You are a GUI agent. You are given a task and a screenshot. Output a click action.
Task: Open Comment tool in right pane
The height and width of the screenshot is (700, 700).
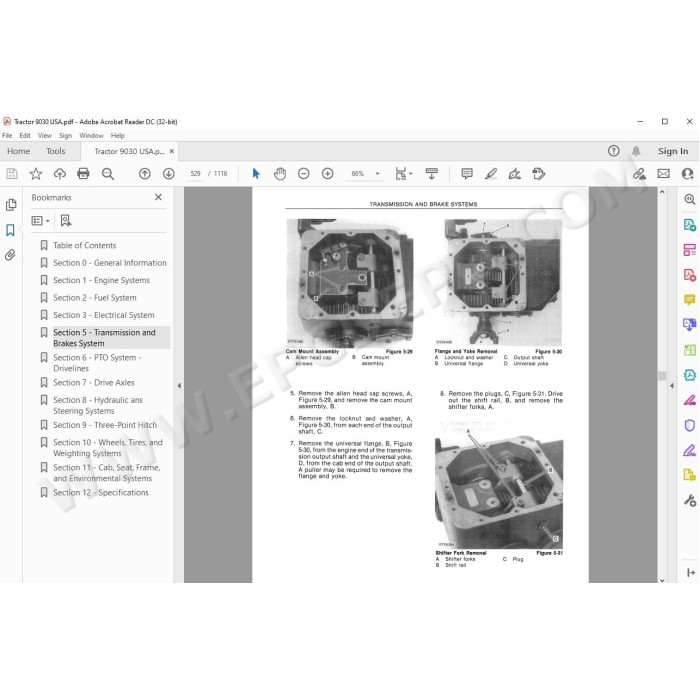click(x=690, y=300)
